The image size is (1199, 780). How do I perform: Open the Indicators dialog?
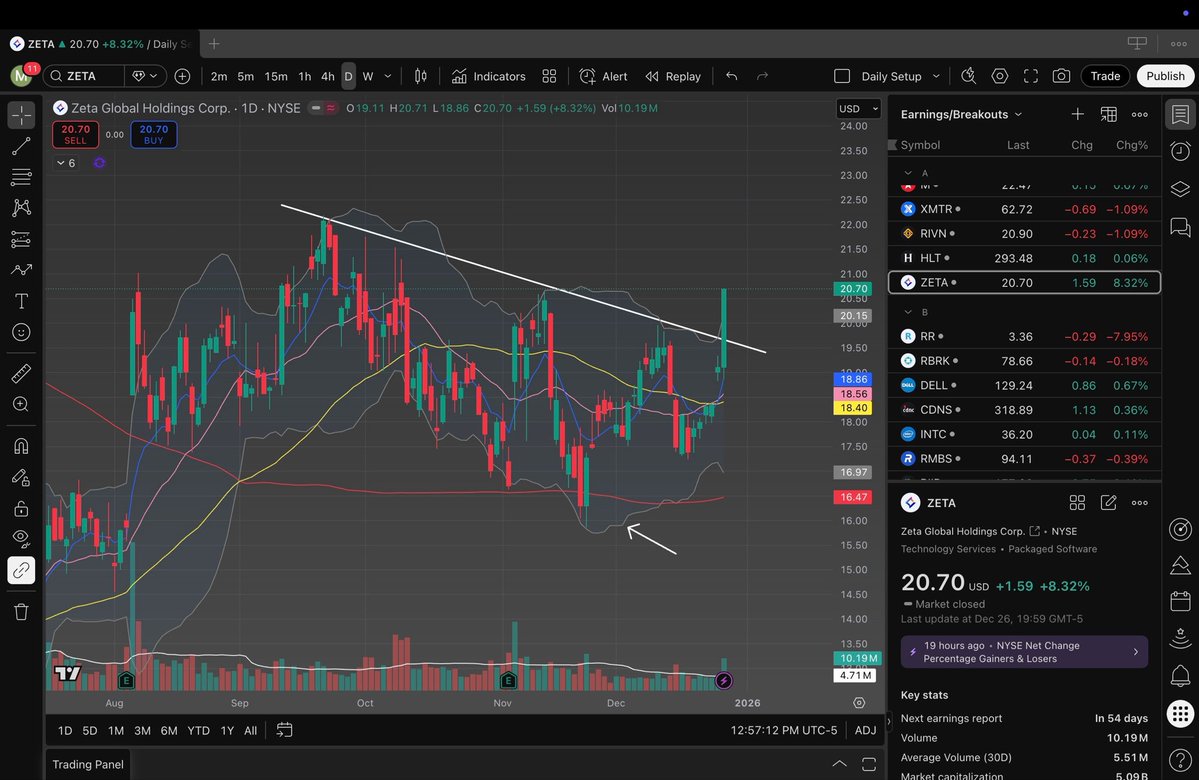point(489,76)
